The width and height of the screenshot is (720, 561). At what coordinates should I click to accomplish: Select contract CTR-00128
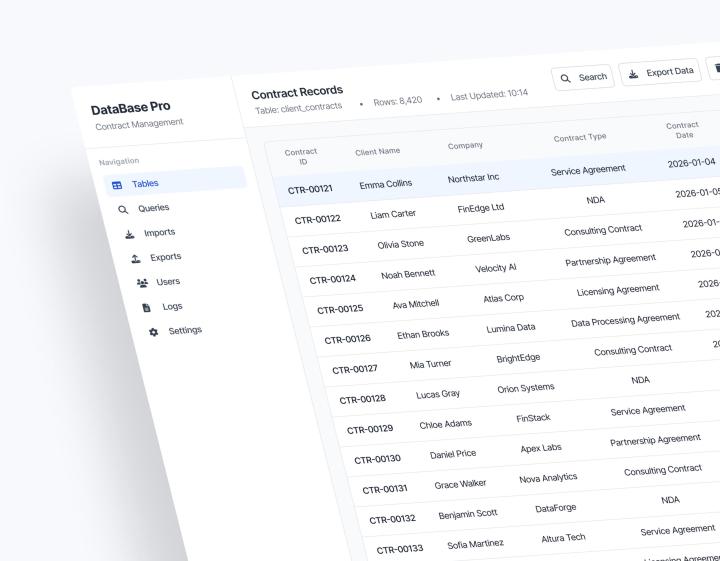(x=363, y=399)
